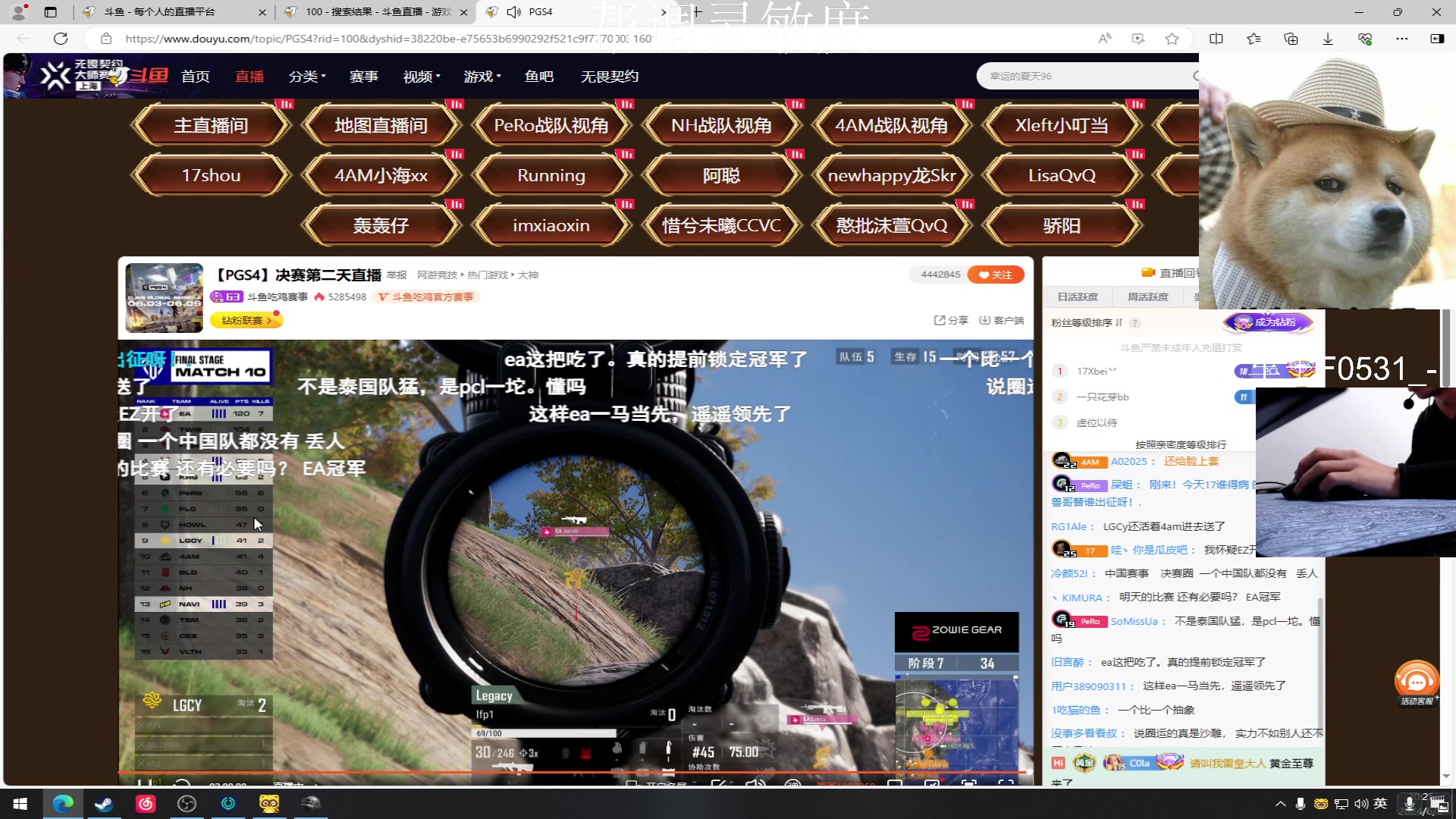Viewport: 1456px width, 819px height.
Task: Click the 举报 report link
Action: 397,275
